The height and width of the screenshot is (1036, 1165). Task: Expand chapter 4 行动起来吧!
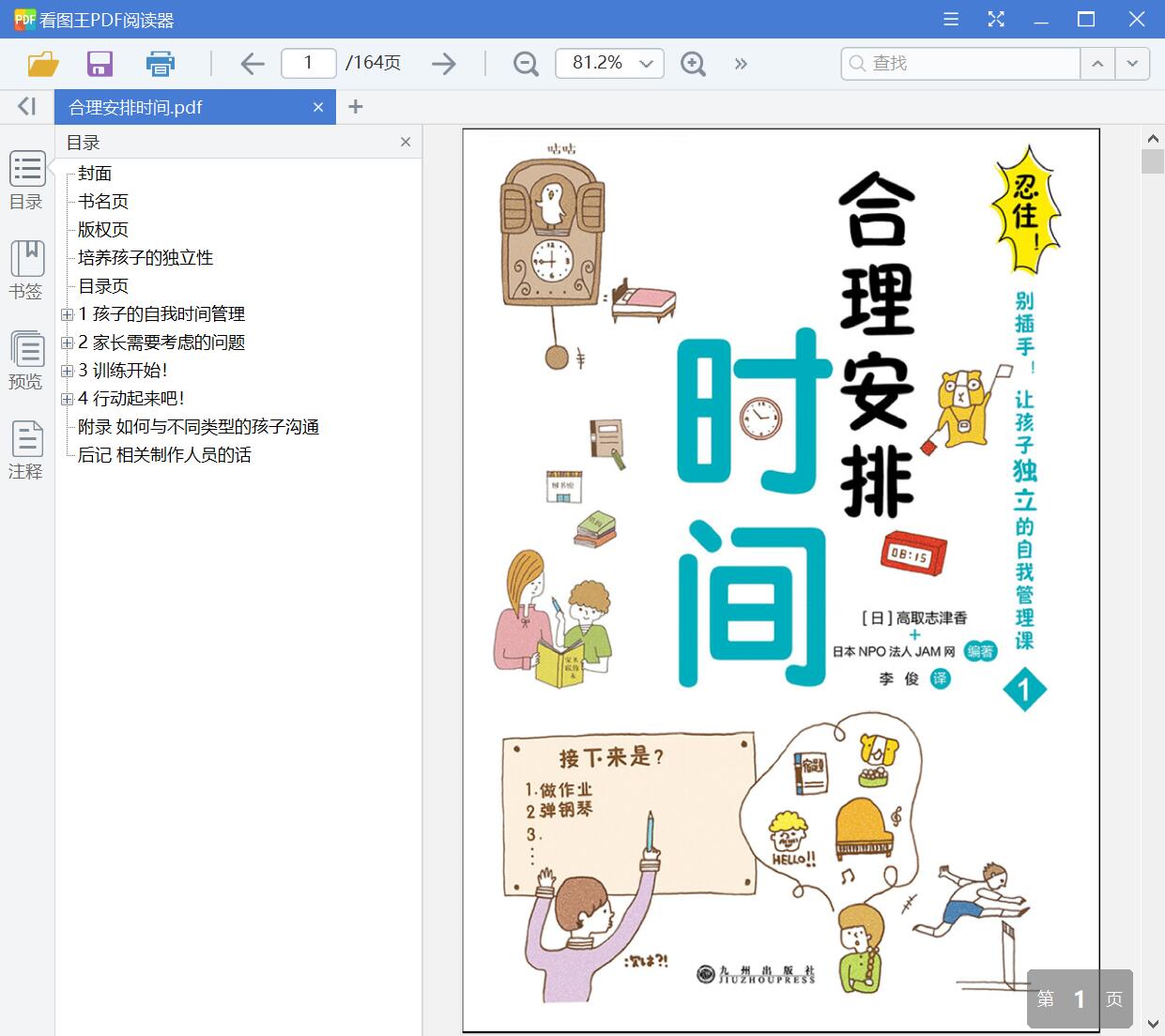pos(67,399)
